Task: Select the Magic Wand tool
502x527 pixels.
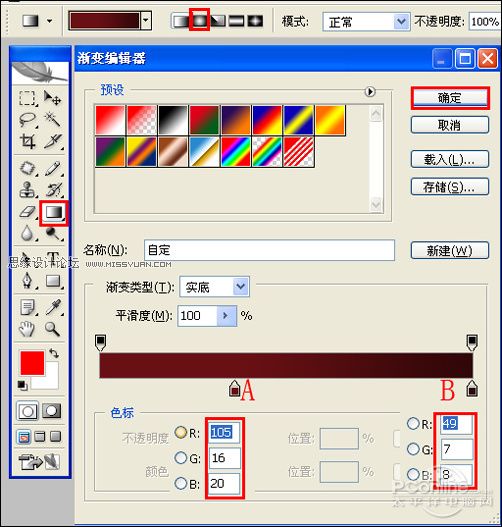Action: click(52, 120)
